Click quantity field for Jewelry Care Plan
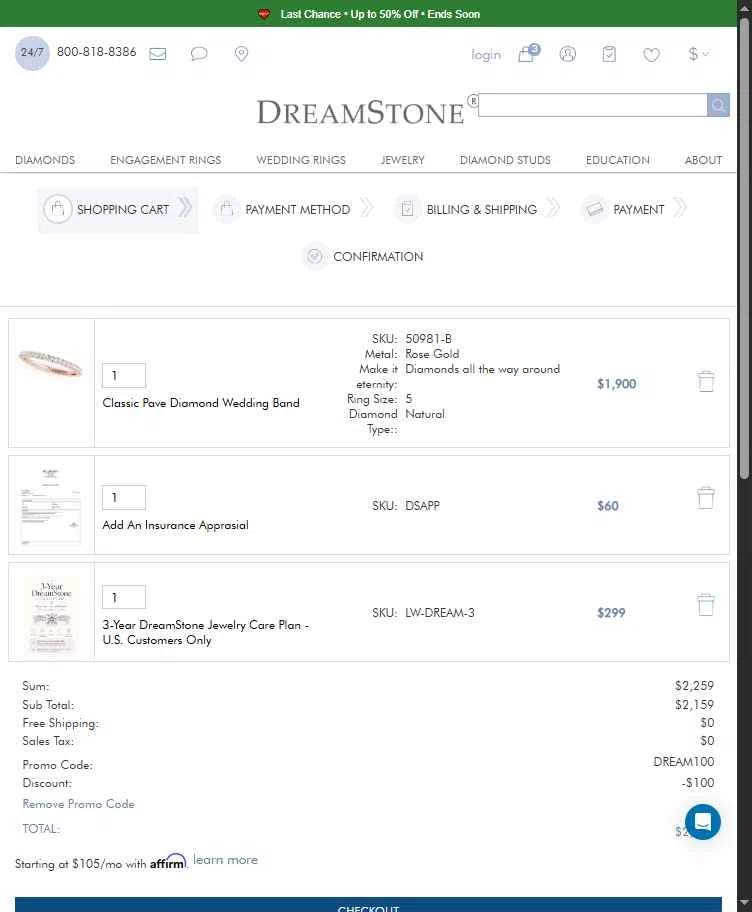 [124, 597]
